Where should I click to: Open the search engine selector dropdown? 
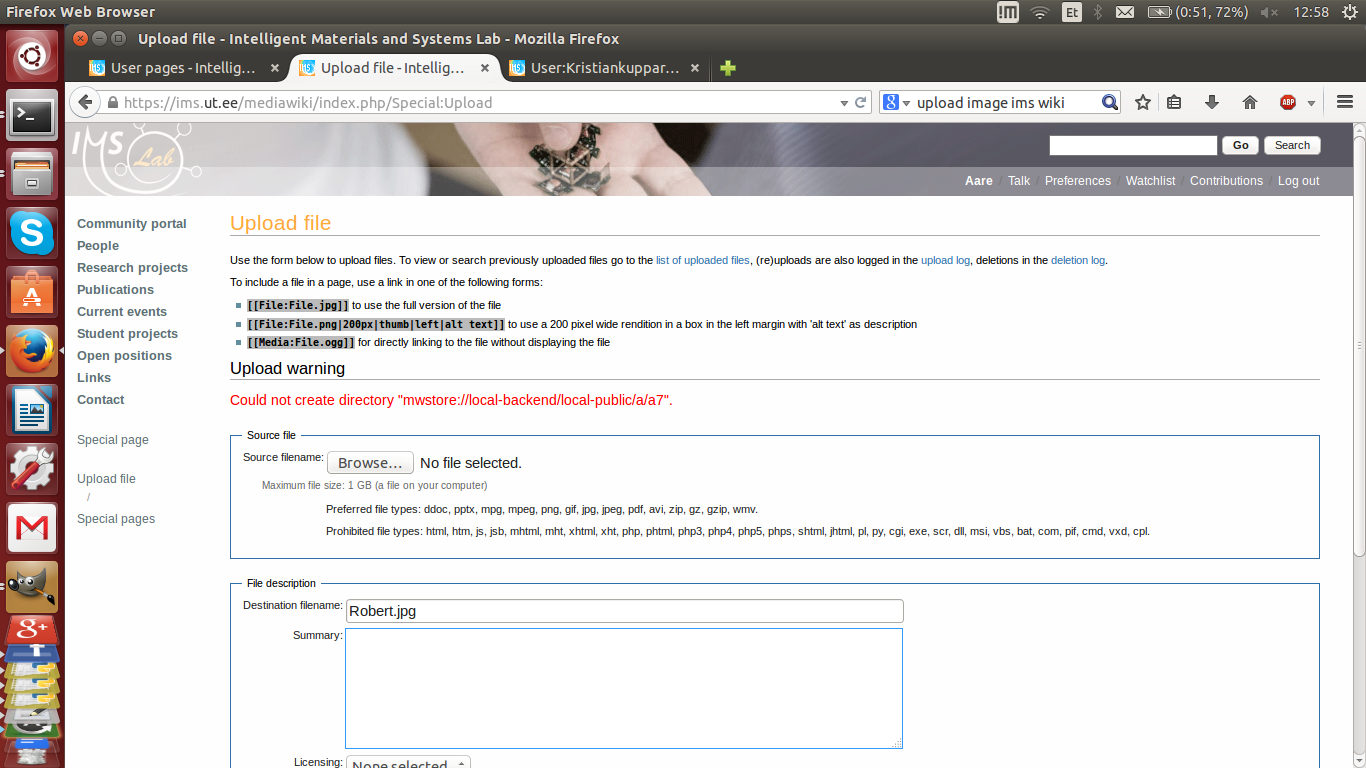(896, 102)
